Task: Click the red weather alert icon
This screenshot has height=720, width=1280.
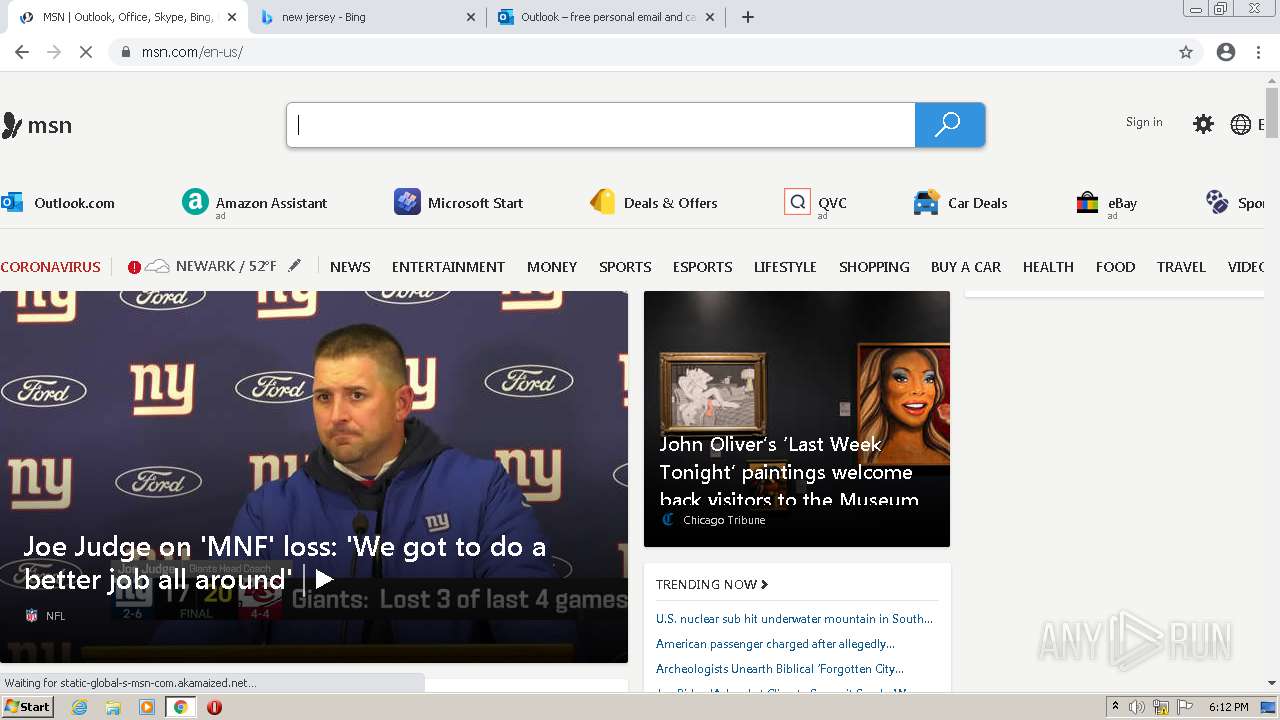Action: click(134, 267)
